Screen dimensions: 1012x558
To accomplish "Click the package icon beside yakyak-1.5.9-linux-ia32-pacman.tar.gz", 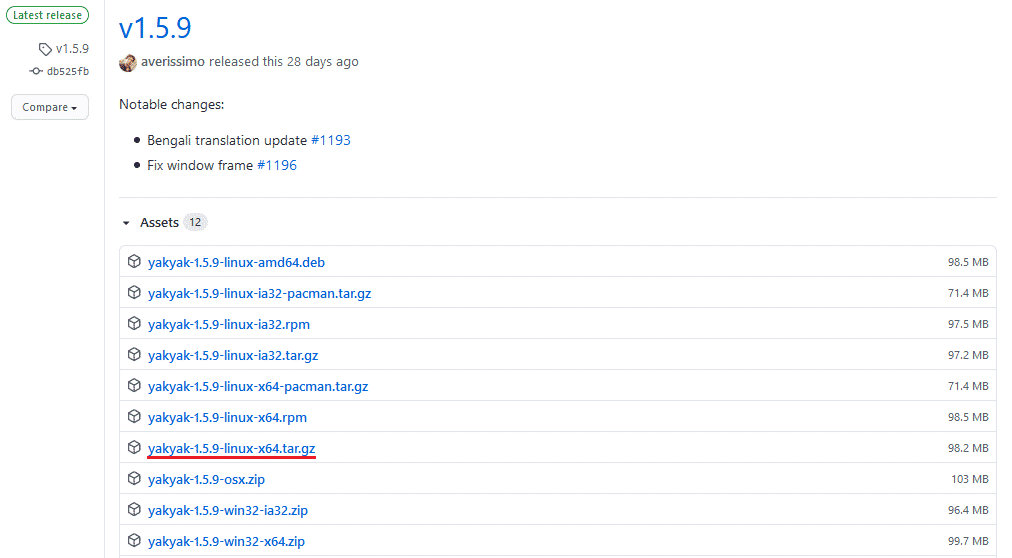I will [x=134, y=292].
